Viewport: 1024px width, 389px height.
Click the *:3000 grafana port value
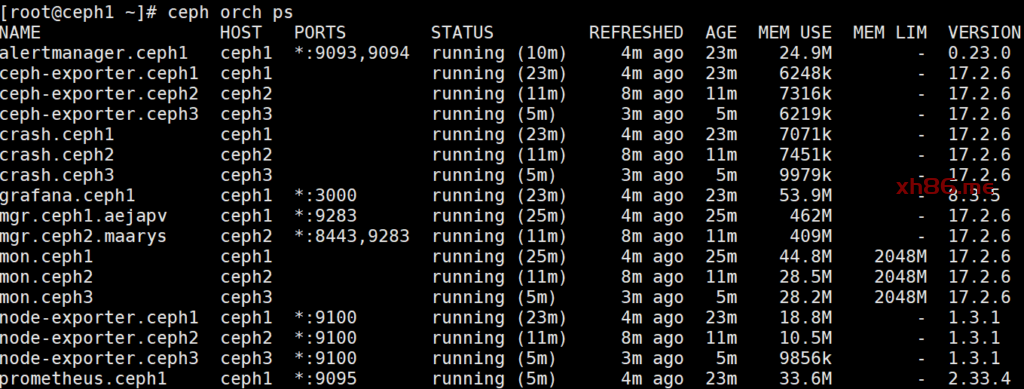(325, 196)
